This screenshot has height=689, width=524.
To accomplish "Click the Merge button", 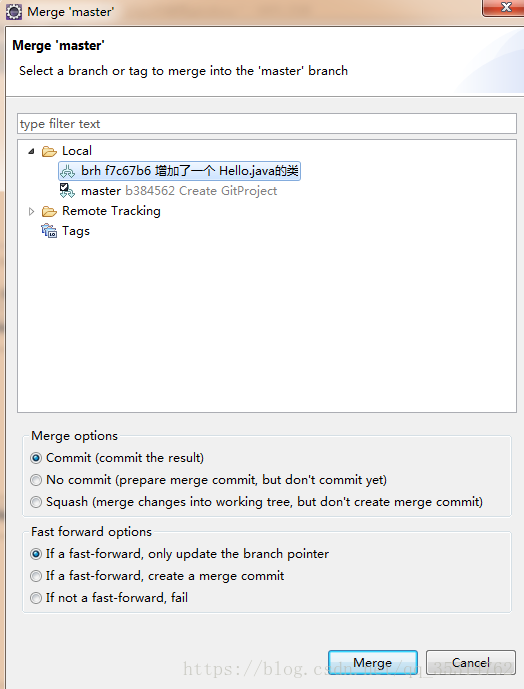I will [373, 663].
